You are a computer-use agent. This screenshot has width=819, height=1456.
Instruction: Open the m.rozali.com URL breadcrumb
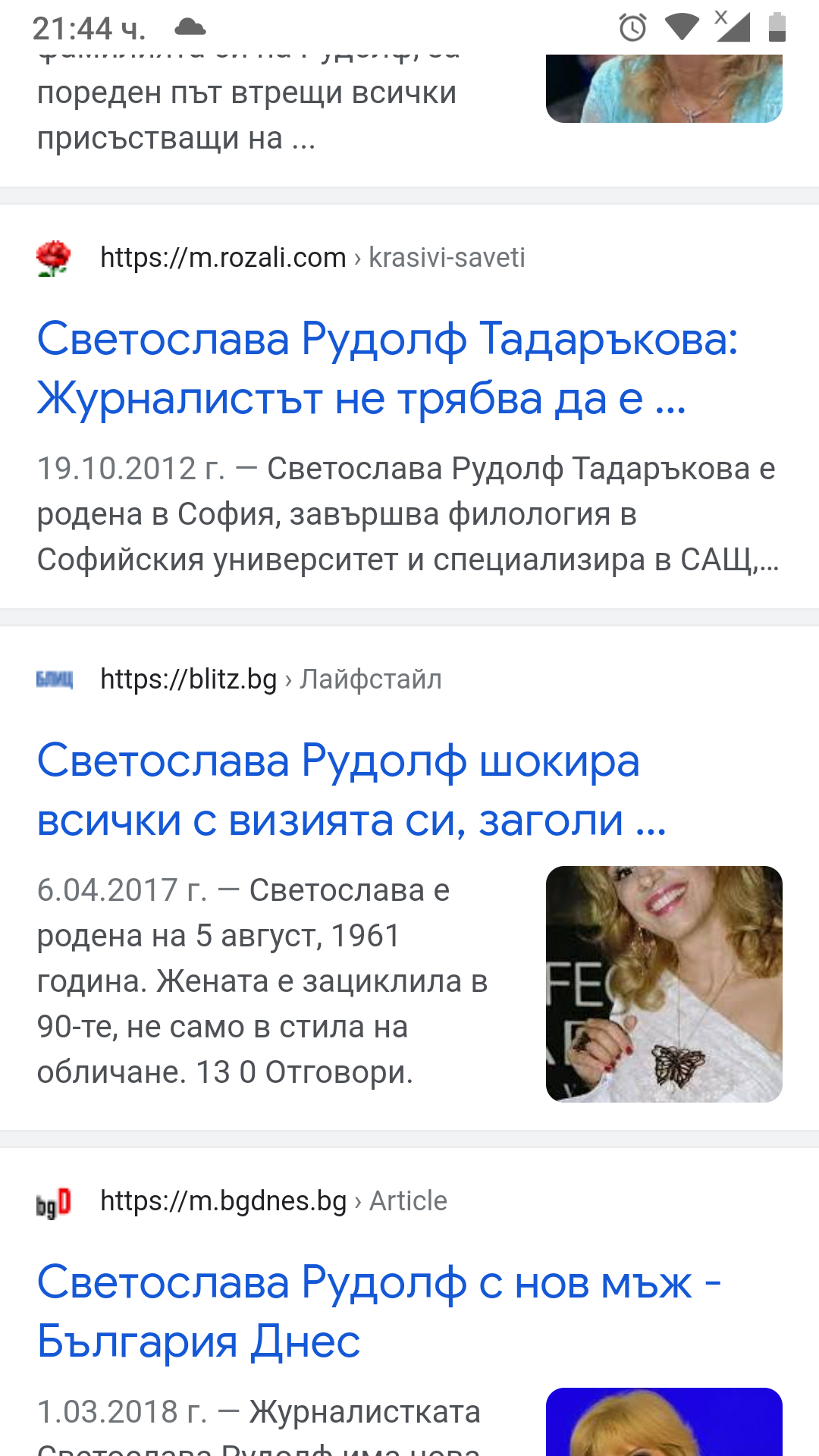pos(312,258)
